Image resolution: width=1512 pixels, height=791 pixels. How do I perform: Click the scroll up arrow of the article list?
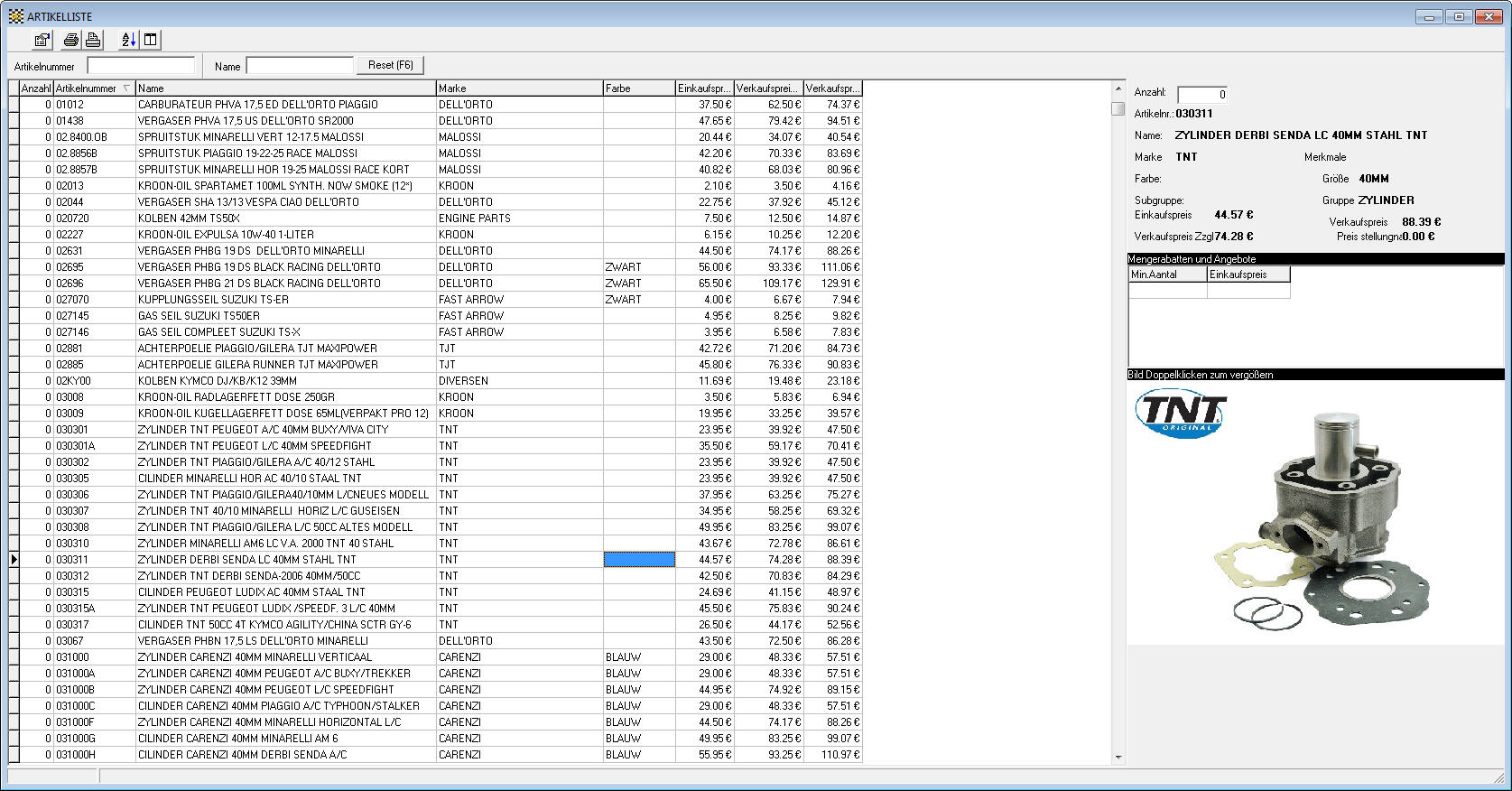(1118, 88)
